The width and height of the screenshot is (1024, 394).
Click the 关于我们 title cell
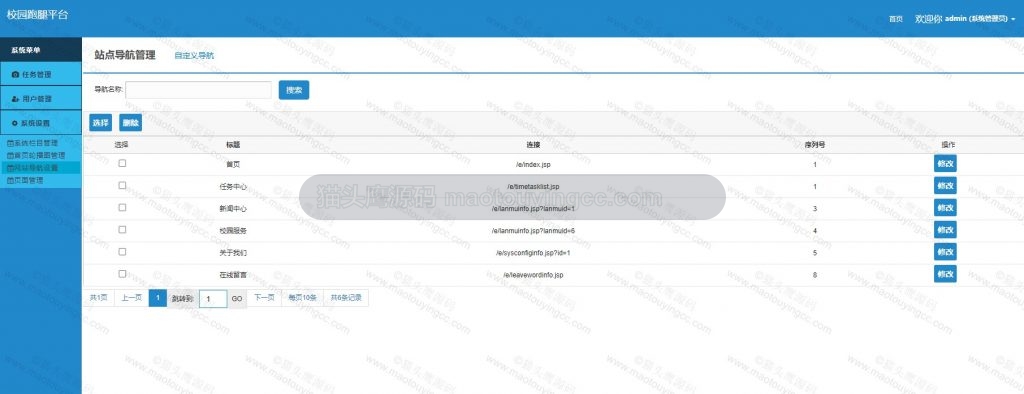coord(233,253)
